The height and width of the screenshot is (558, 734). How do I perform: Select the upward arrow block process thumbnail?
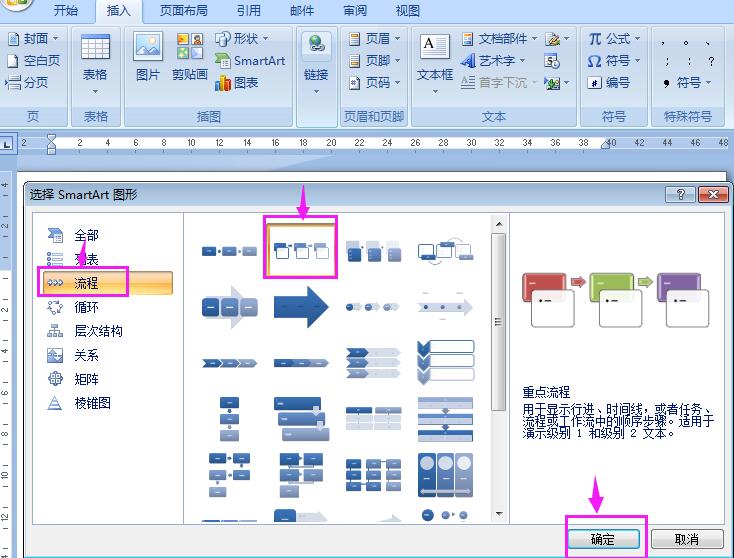tap(229, 307)
